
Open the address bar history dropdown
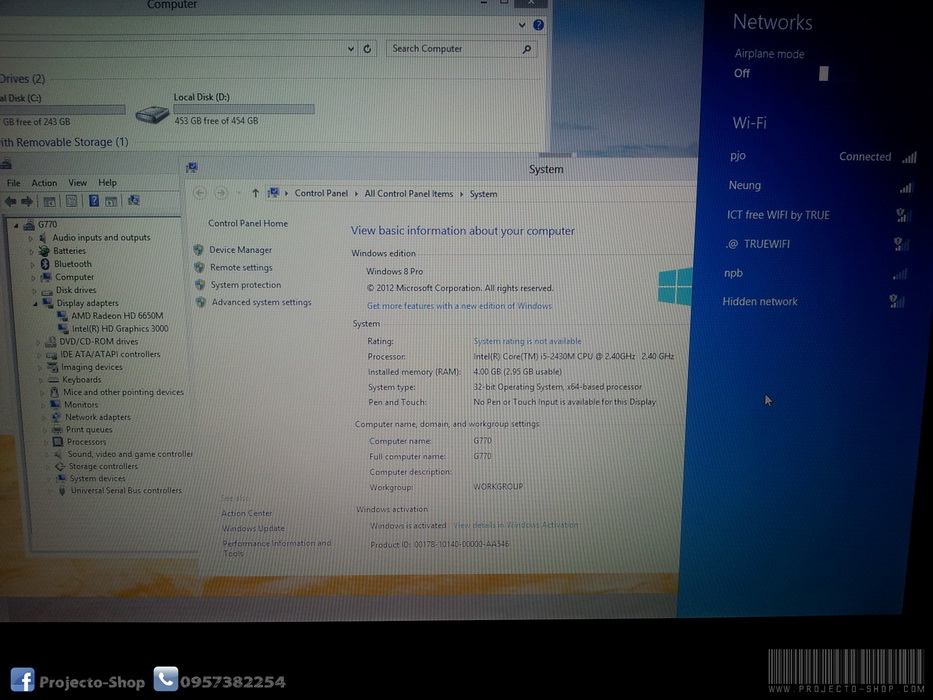[350, 49]
